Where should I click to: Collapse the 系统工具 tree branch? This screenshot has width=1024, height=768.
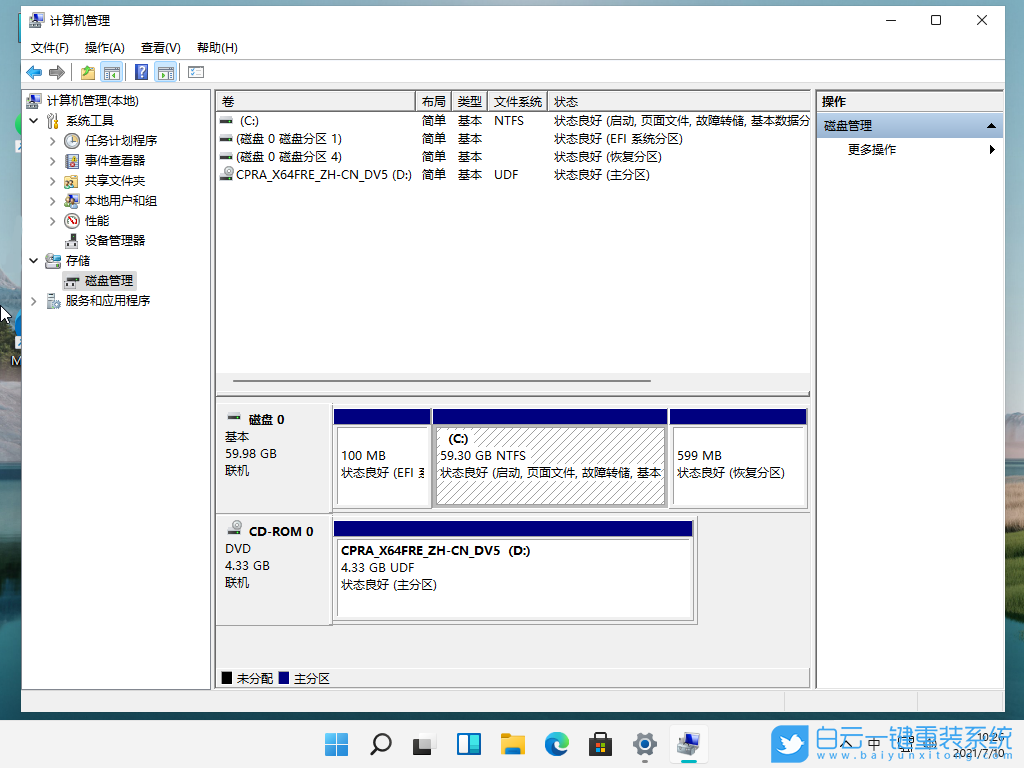[x=33, y=120]
